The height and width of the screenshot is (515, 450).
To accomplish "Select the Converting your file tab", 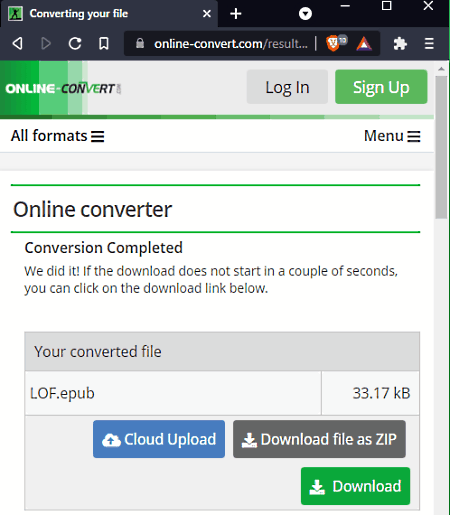I will click(109, 14).
